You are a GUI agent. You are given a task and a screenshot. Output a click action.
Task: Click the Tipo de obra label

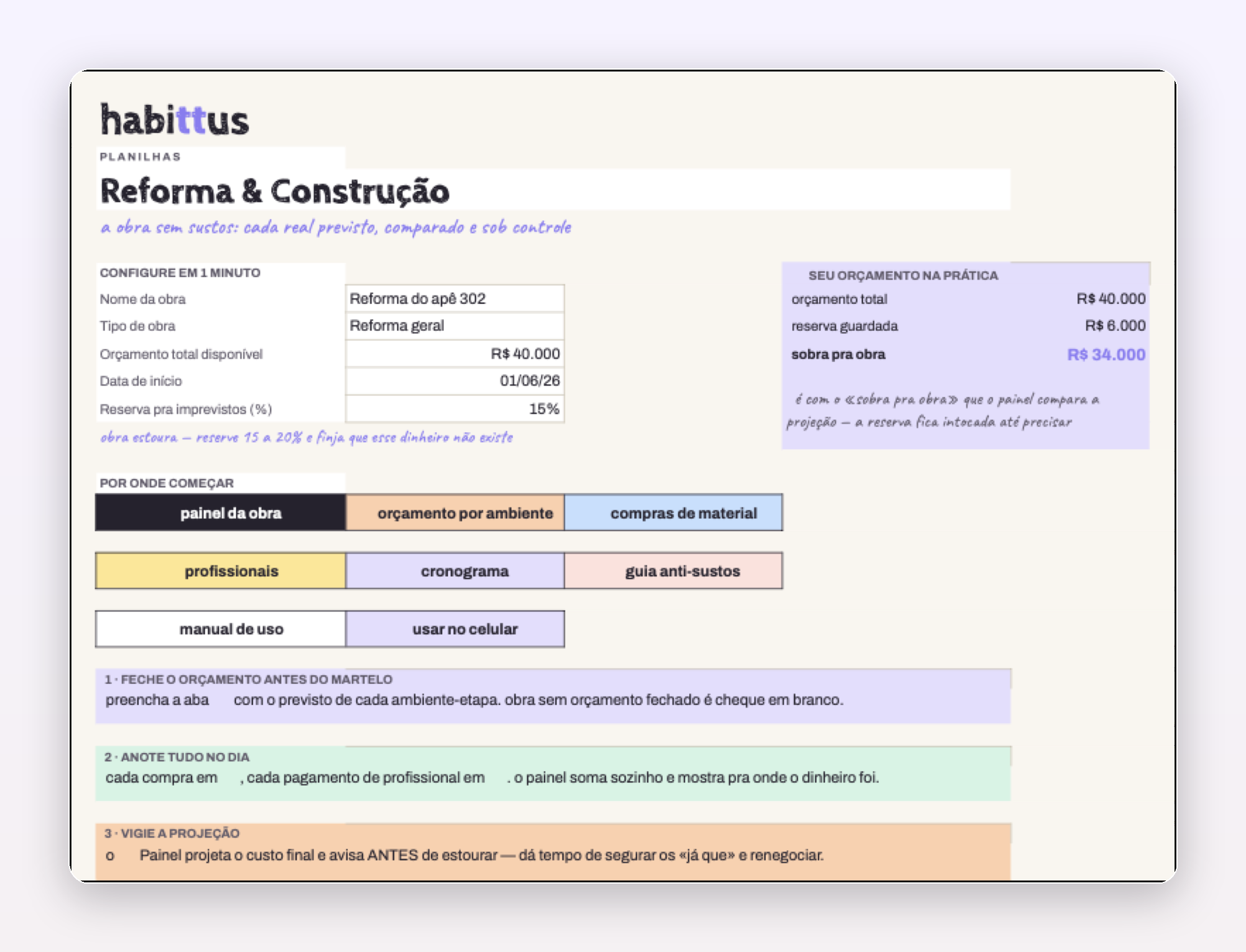pos(137,326)
